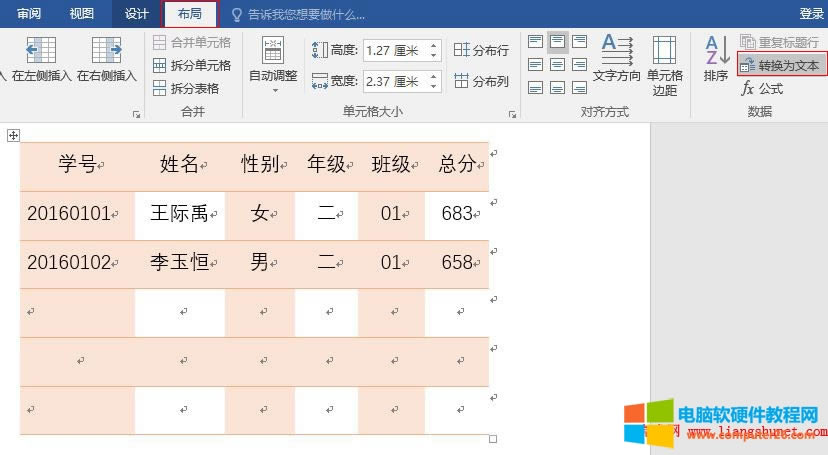This screenshot has width=828, height=455.
Task: Increase the row height (高度) spinner
Action: 434,45
